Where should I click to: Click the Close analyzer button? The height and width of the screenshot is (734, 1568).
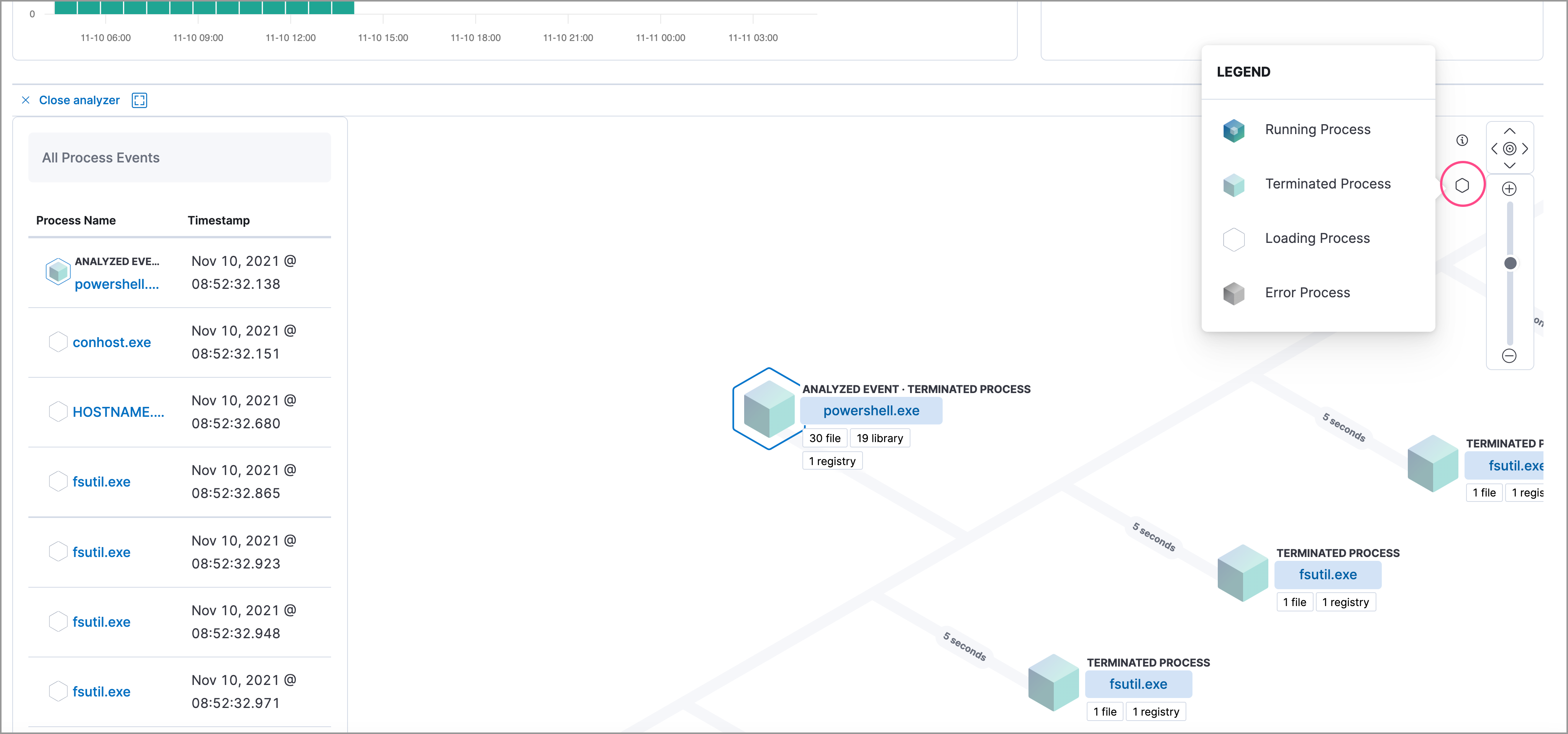(x=70, y=100)
